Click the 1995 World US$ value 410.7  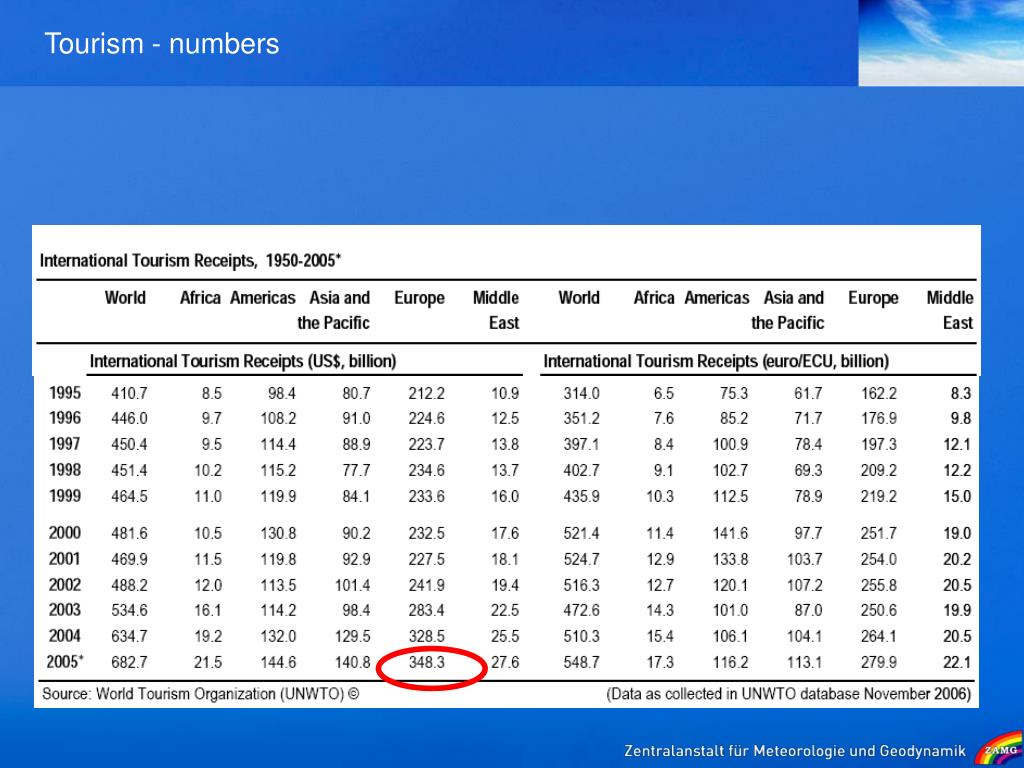(129, 394)
